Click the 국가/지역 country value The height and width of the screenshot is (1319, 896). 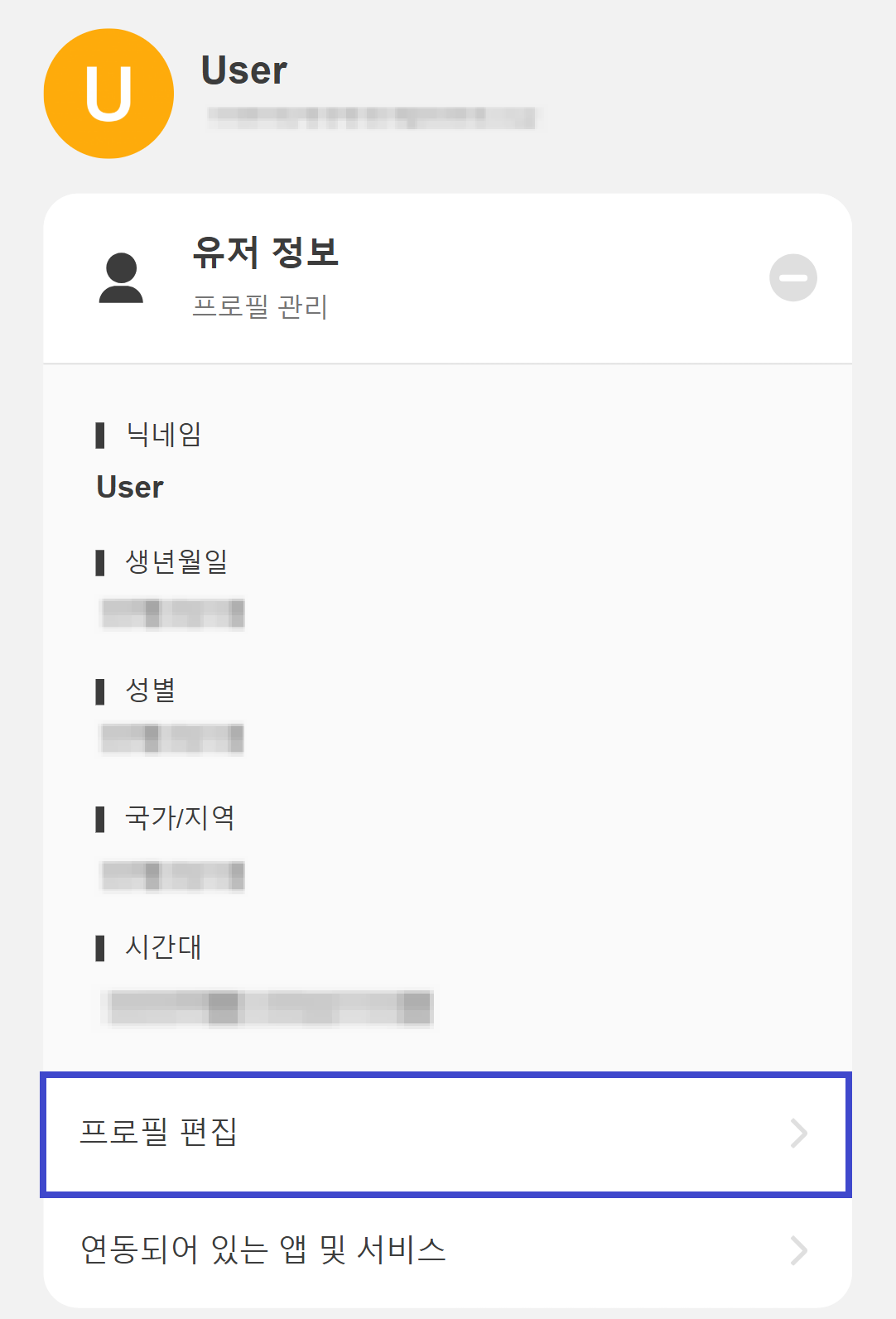[x=171, y=874]
